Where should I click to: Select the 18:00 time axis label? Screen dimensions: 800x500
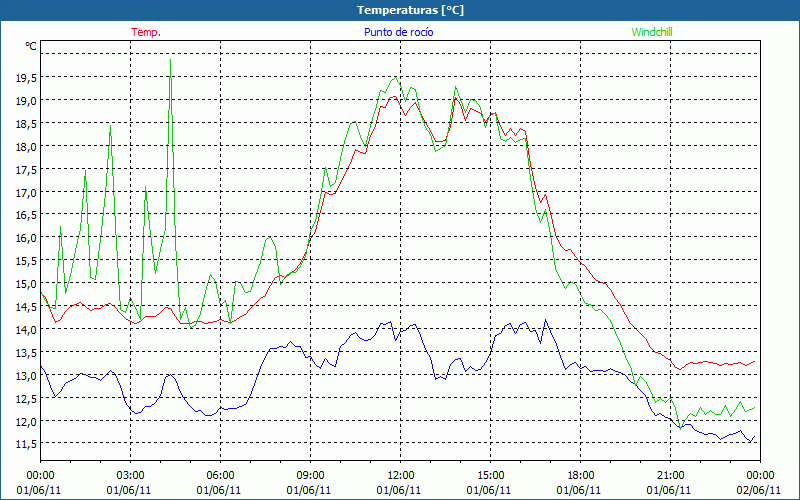581,475
